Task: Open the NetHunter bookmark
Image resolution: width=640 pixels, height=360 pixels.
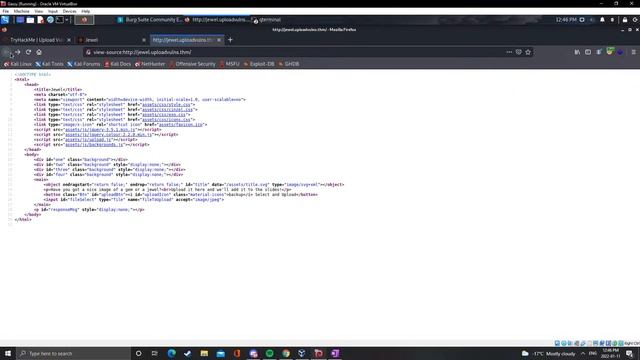Action: click(x=150, y=64)
